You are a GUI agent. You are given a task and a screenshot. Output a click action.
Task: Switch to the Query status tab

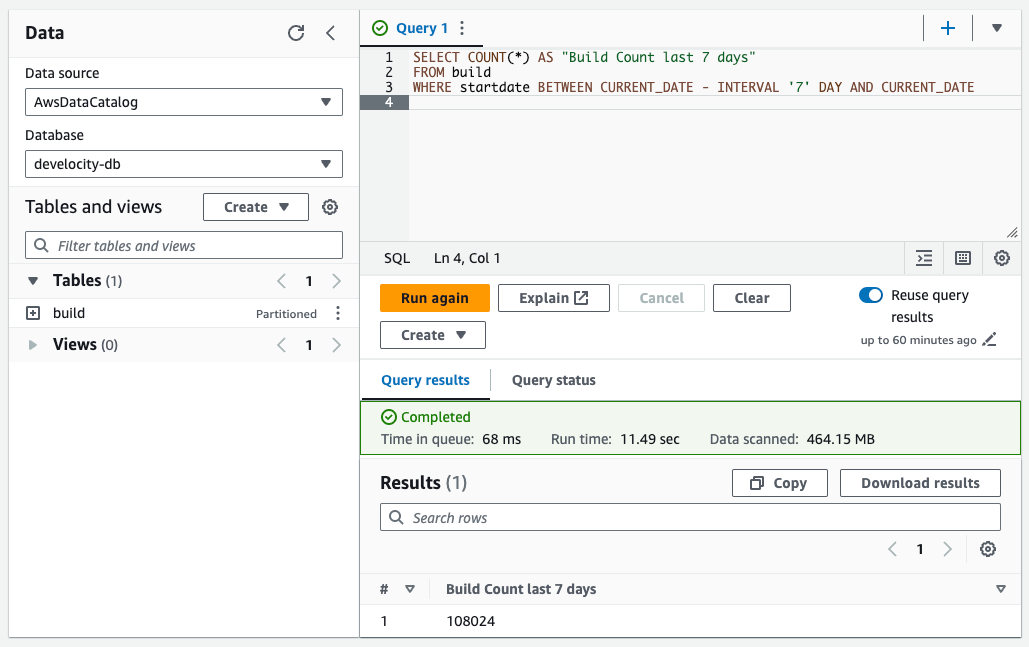coord(553,380)
